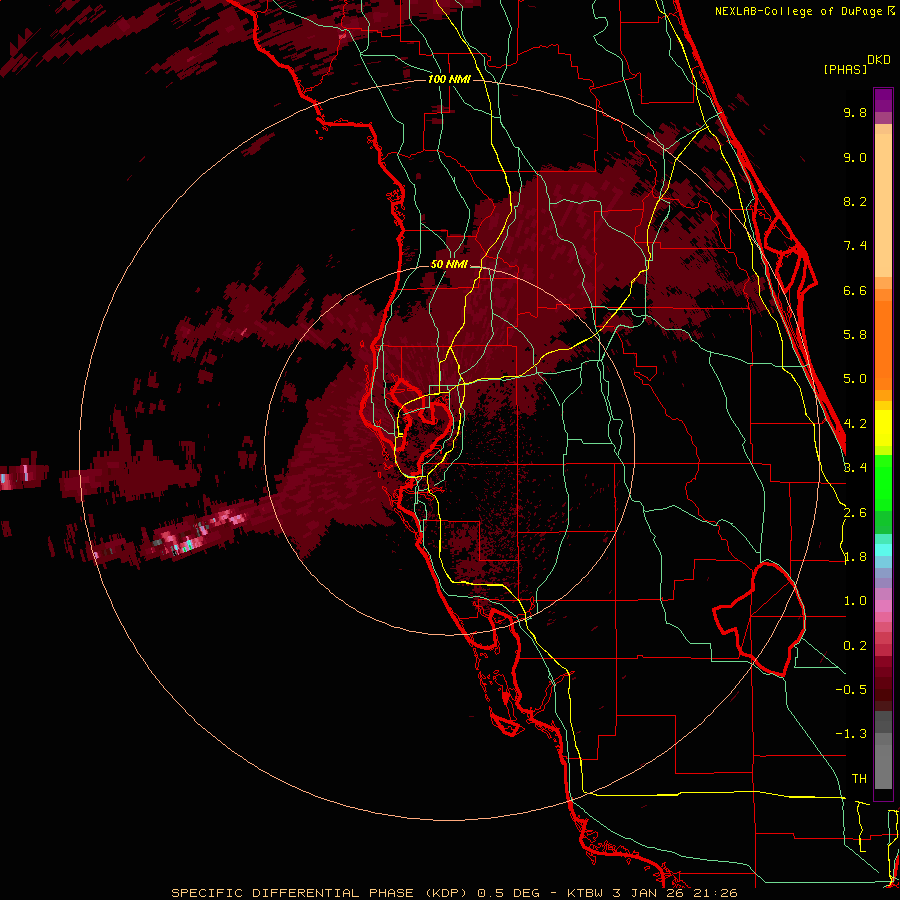Click the 5.0 color scale value
This screenshot has width=900, height=900.
(855, 379)
